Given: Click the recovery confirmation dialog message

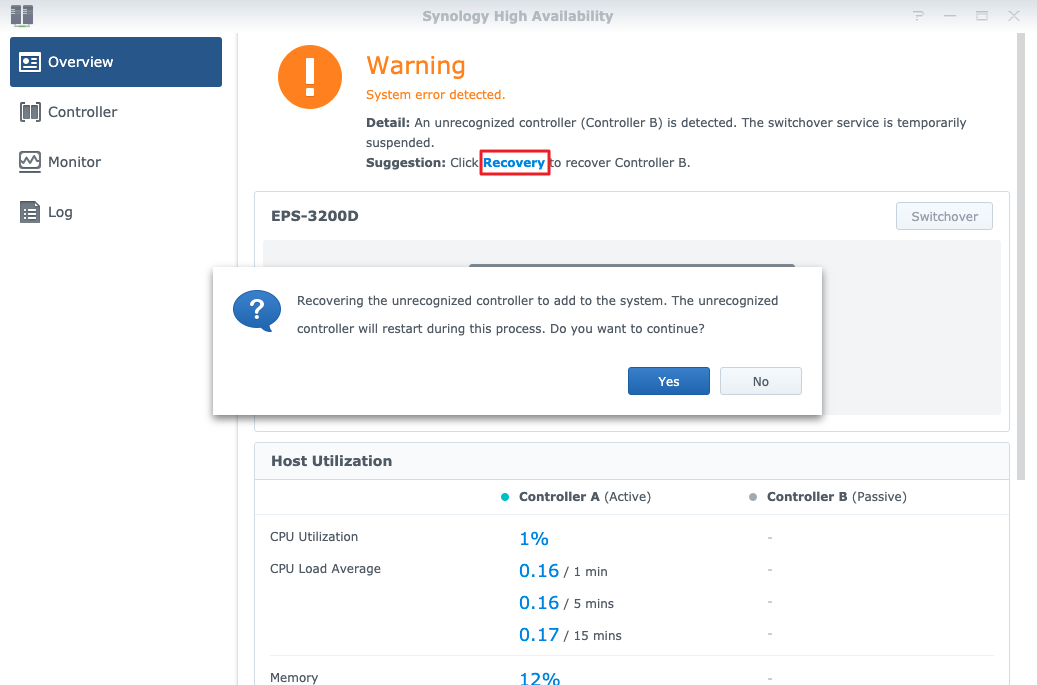Looking at the screenshot, I should point(538,315).
